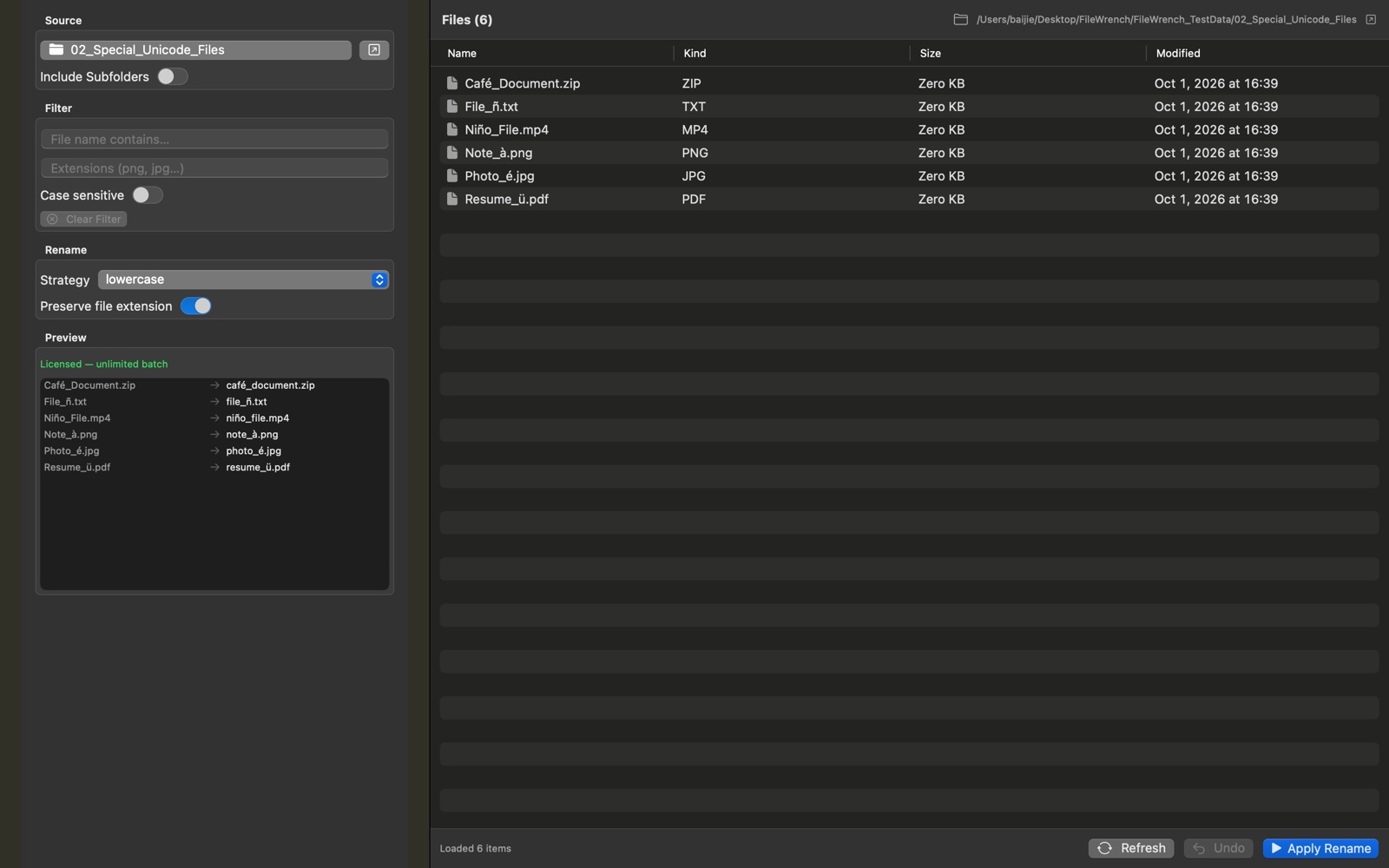The height and width of the screenshot is (868, 1389).
Task: Click the Photo_é.jpg file icon
Action: [451, 175]
